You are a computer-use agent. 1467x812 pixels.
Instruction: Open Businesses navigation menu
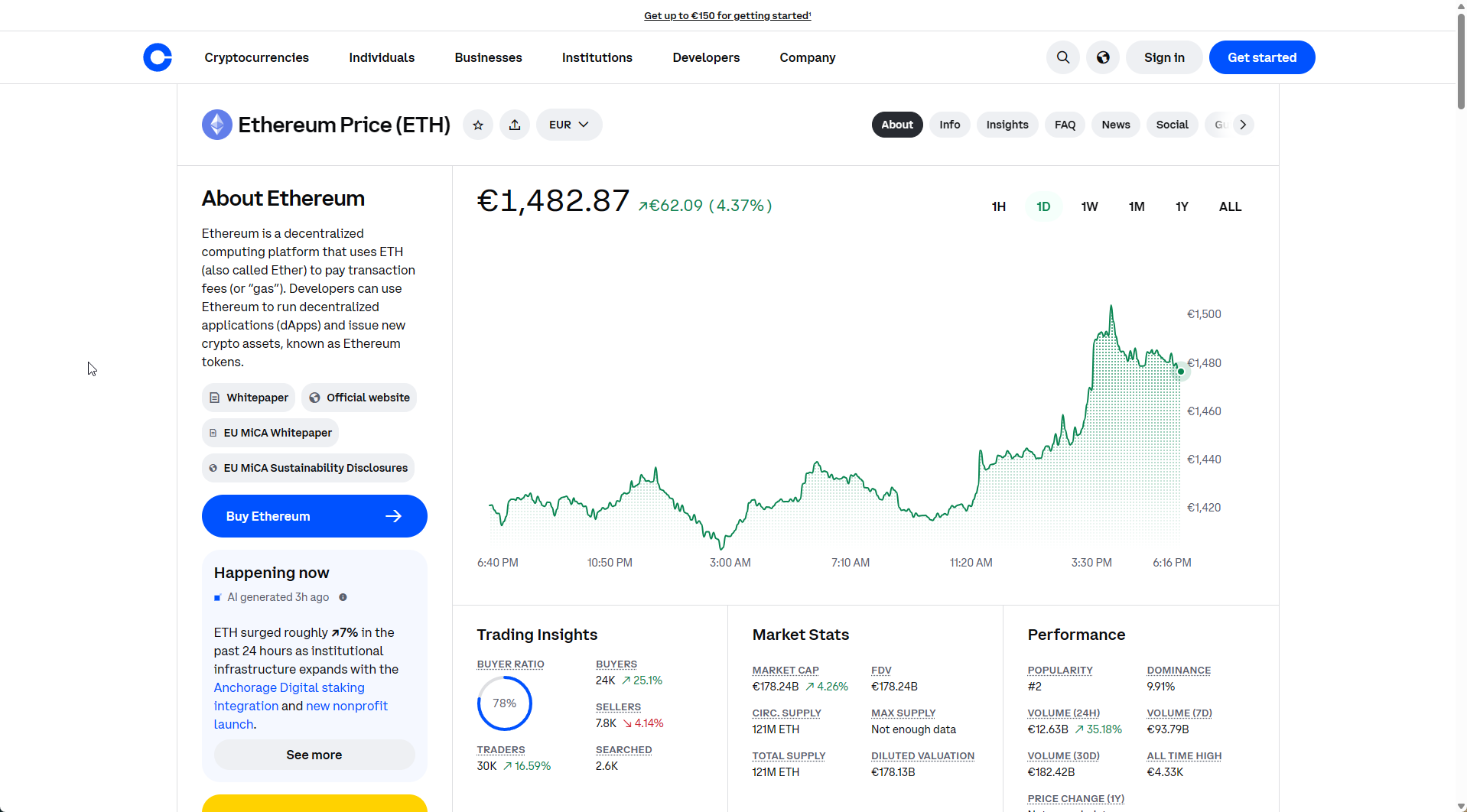click(x=488, y=57)
